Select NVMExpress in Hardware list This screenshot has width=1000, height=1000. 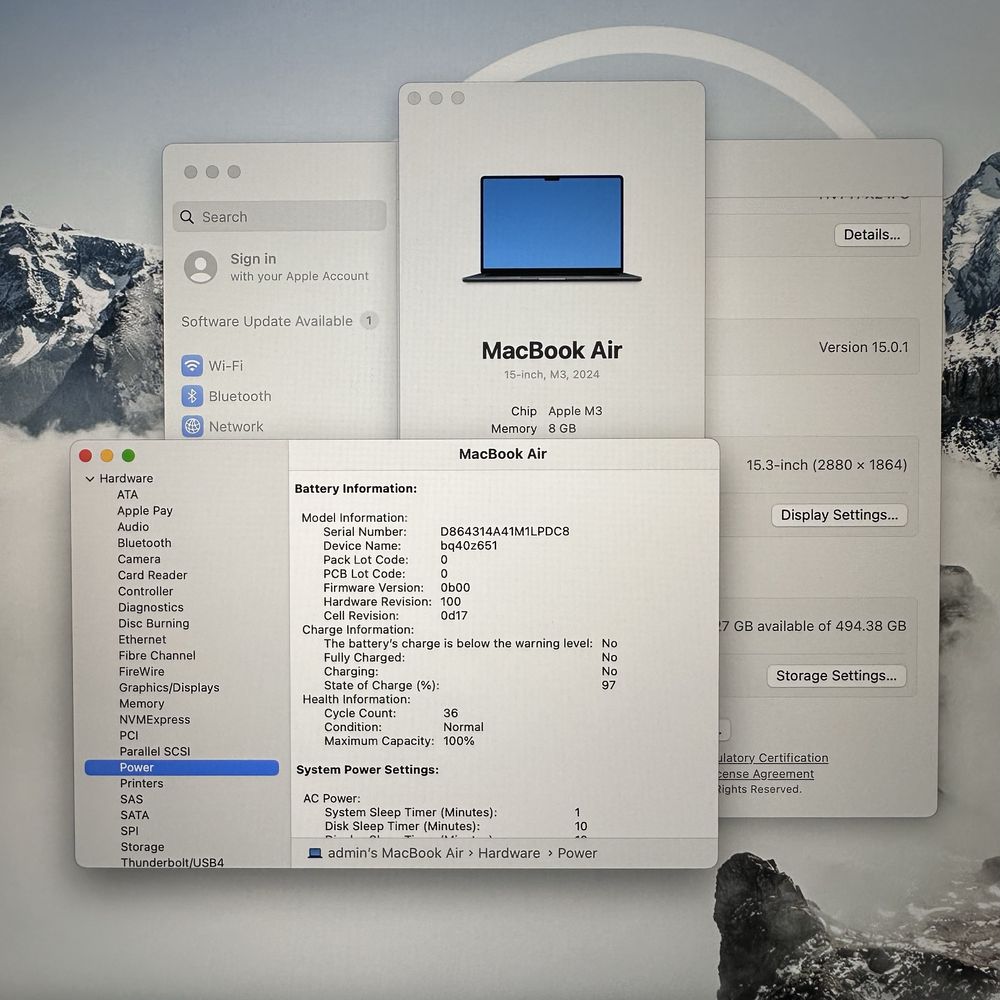coord(155,719)
